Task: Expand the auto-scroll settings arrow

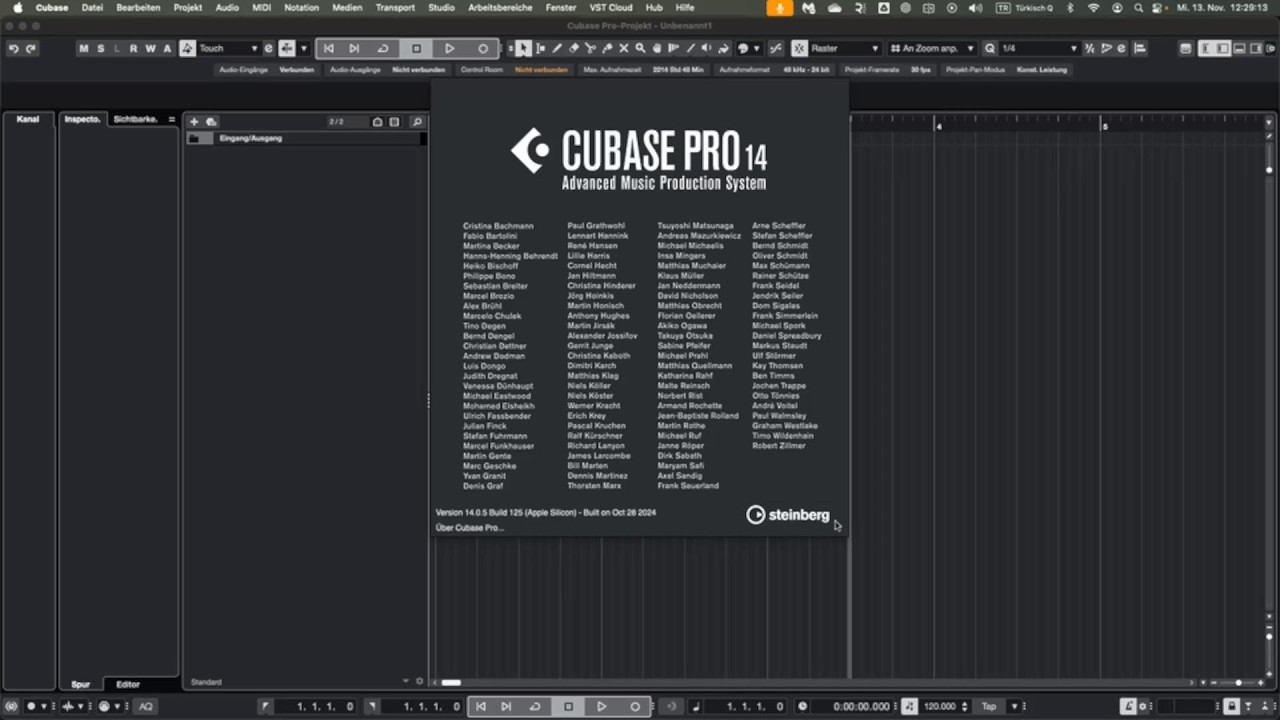Action: point(304,48)
